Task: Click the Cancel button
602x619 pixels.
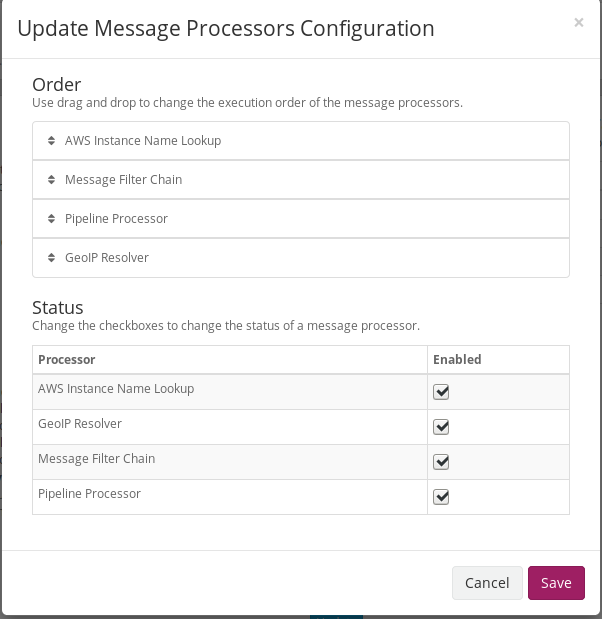Action: pyautogui.click(x=487, y=583)
